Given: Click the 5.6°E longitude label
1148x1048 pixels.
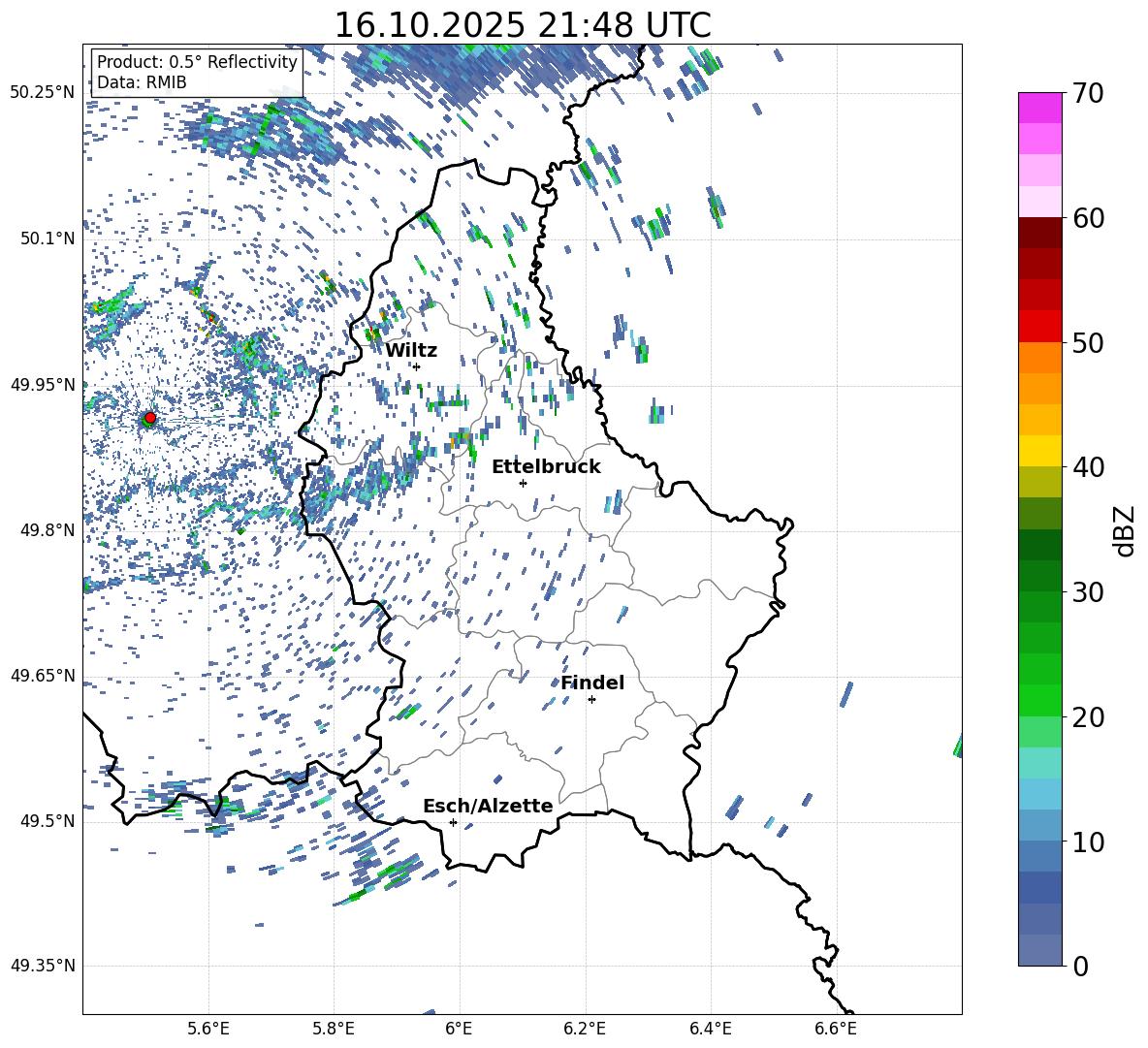Looking at the screenshot, I should tap(207, 1029).
